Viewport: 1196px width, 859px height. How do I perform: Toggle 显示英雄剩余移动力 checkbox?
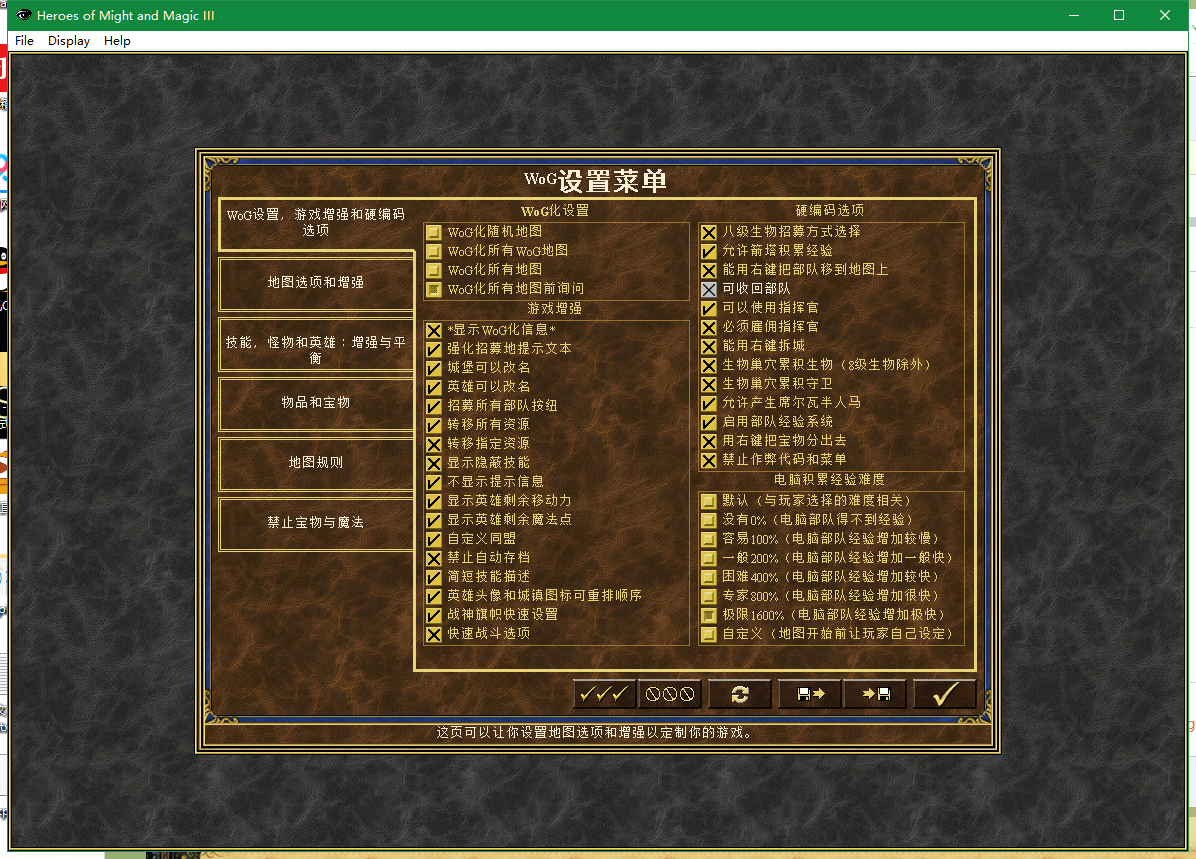click(434, 501)
